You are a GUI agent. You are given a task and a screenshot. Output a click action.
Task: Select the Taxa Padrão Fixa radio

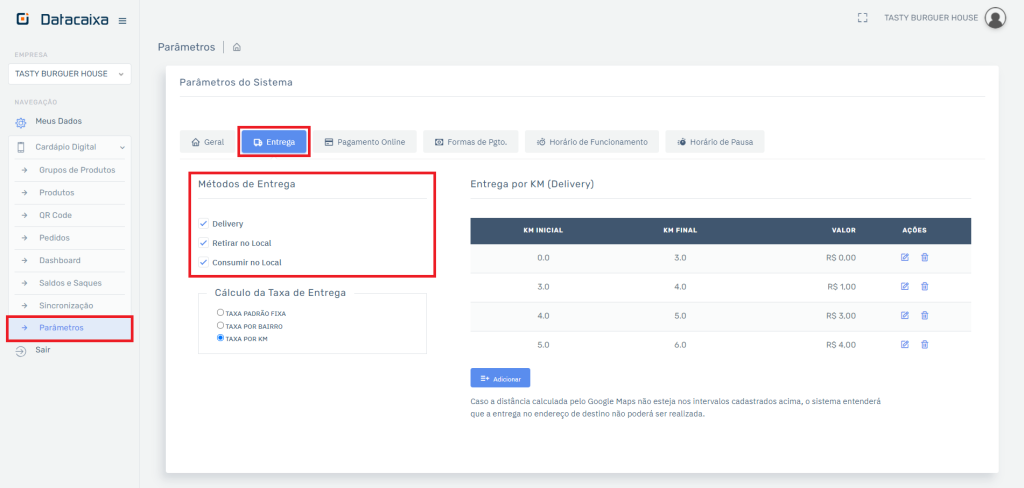pyautogui.click(x=220, y=313)
